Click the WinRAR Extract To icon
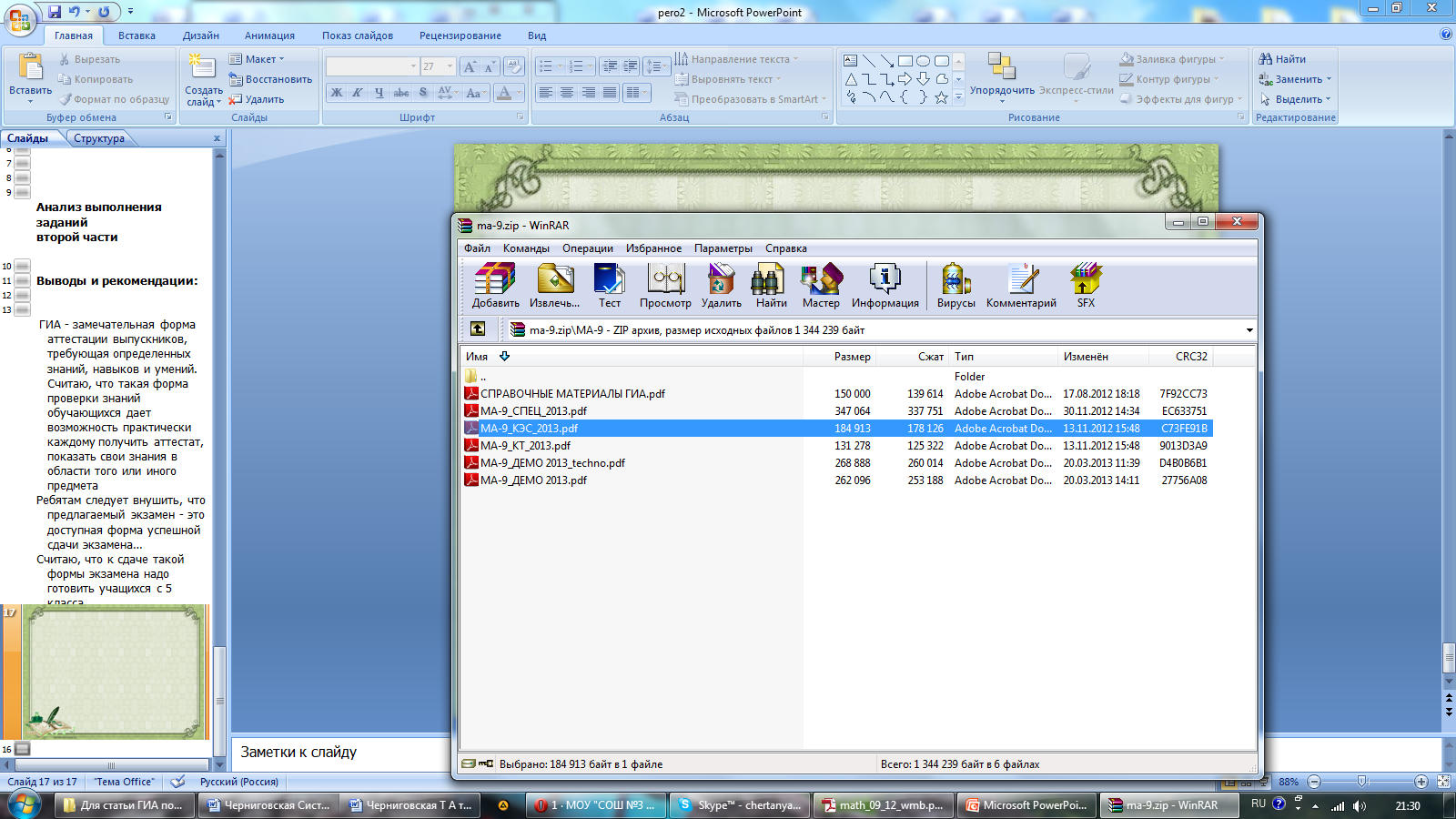The width and height of the screenshot is (1456, 819). tap(554, 286)
